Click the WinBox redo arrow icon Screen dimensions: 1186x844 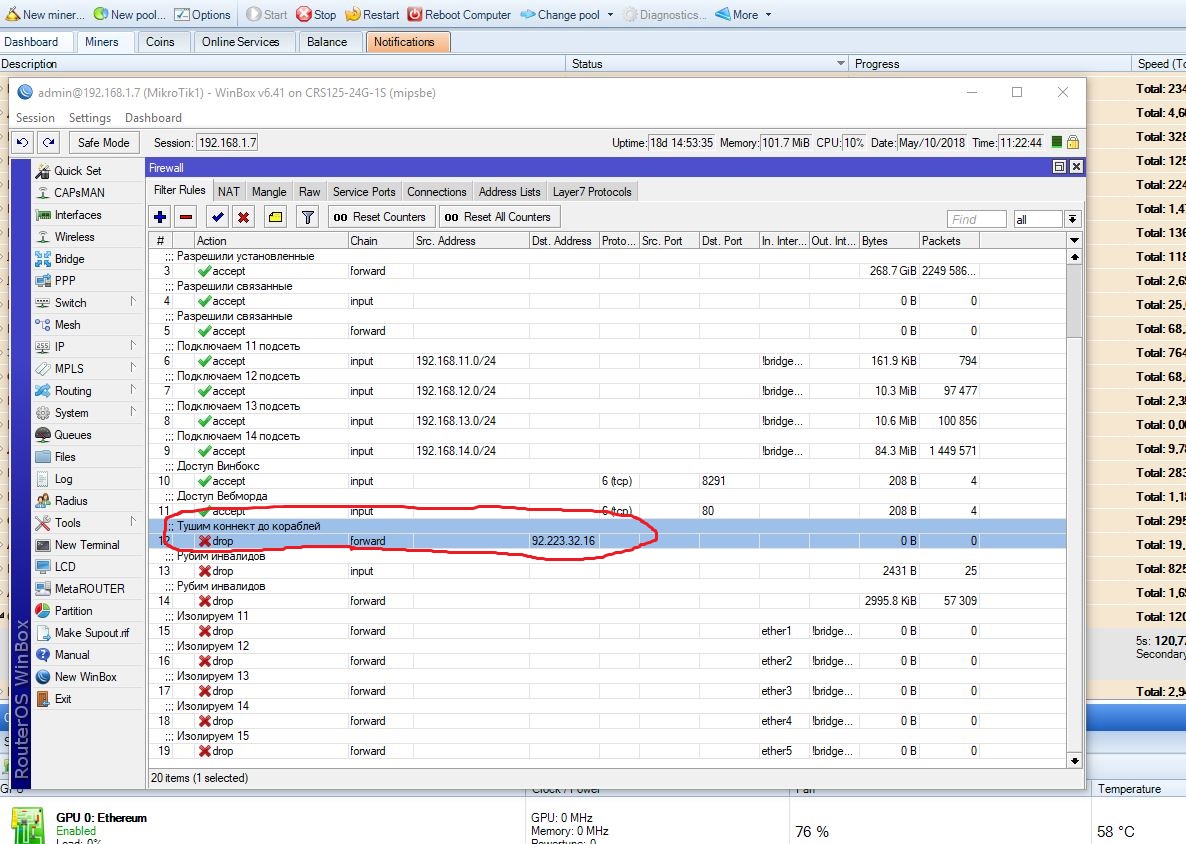tap(49, 142)
